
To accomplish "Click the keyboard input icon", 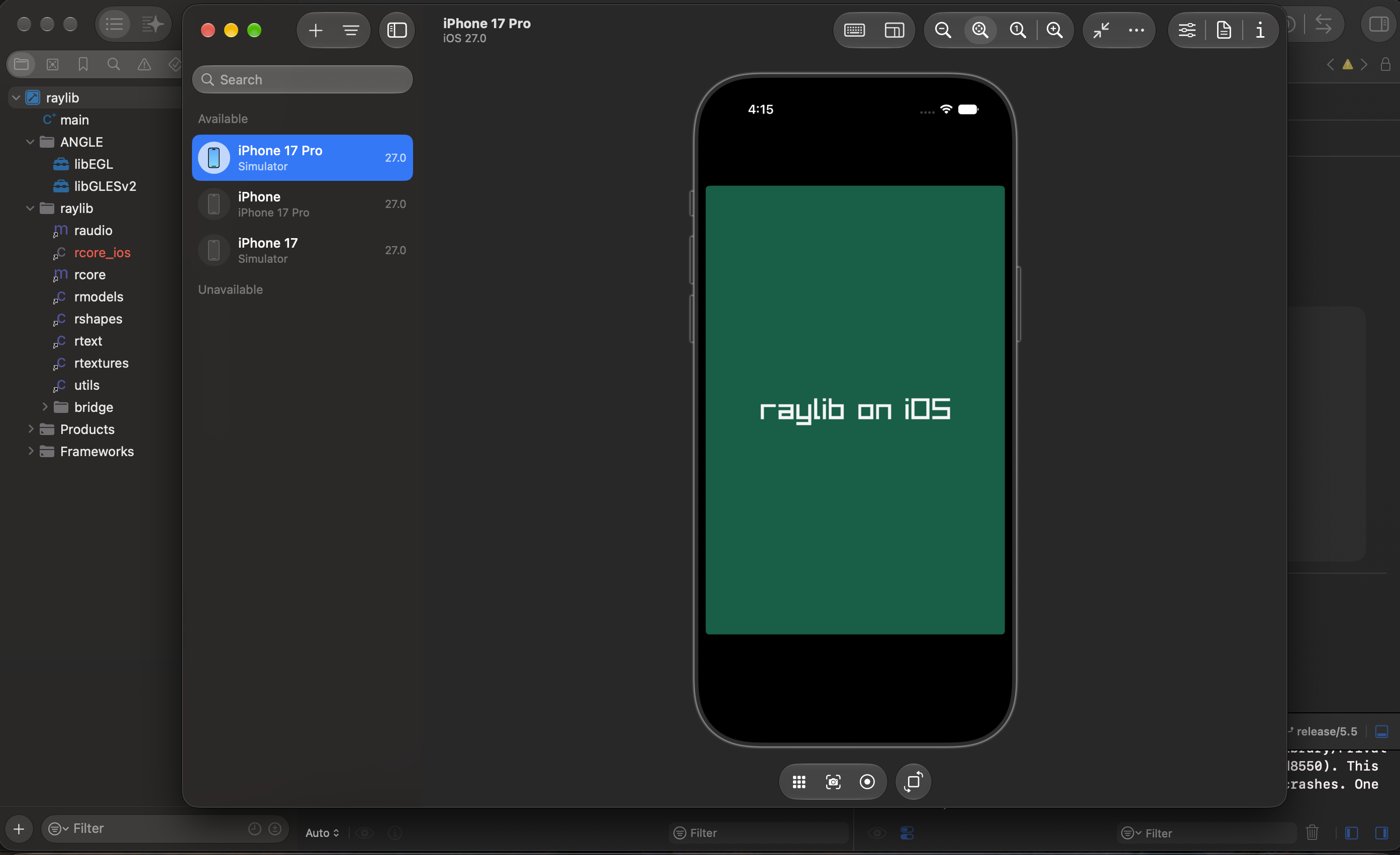I will 854,30.
